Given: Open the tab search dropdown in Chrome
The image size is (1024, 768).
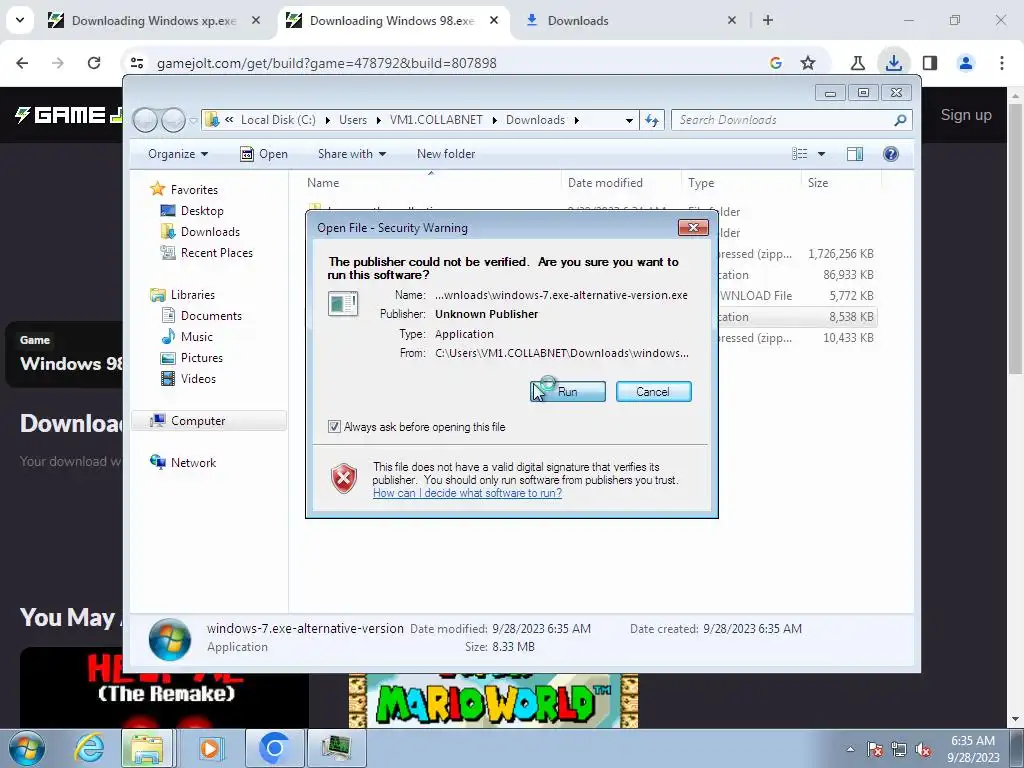Looking at the screenshot, I should click(x=20, y=20).
